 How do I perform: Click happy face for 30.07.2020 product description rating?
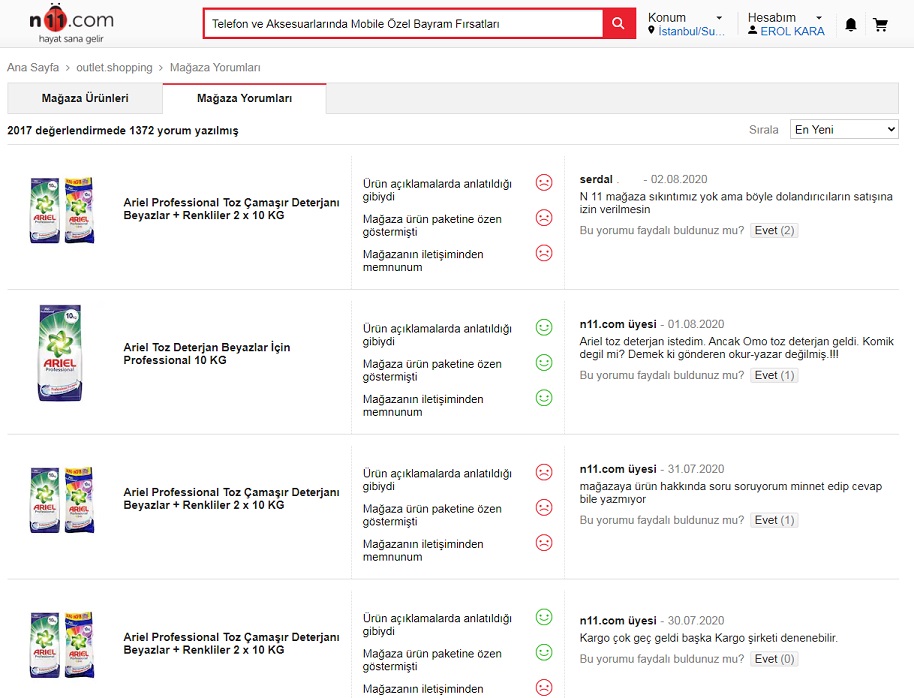[x=544, y=617]
